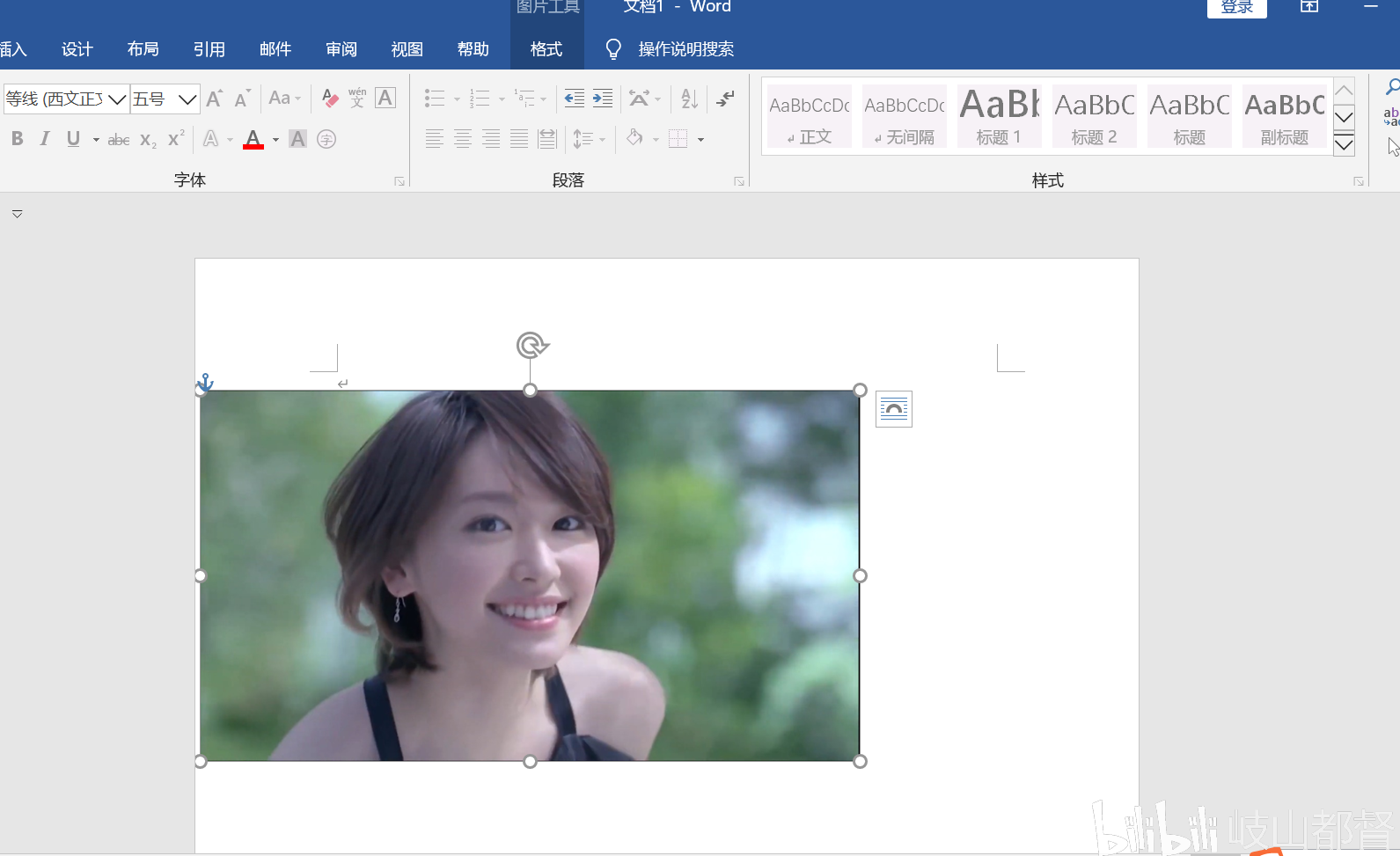The width and height of the screenshot is (1400, 856).
Task: Apply the 标题 1 style
Action: point(1000,116)
